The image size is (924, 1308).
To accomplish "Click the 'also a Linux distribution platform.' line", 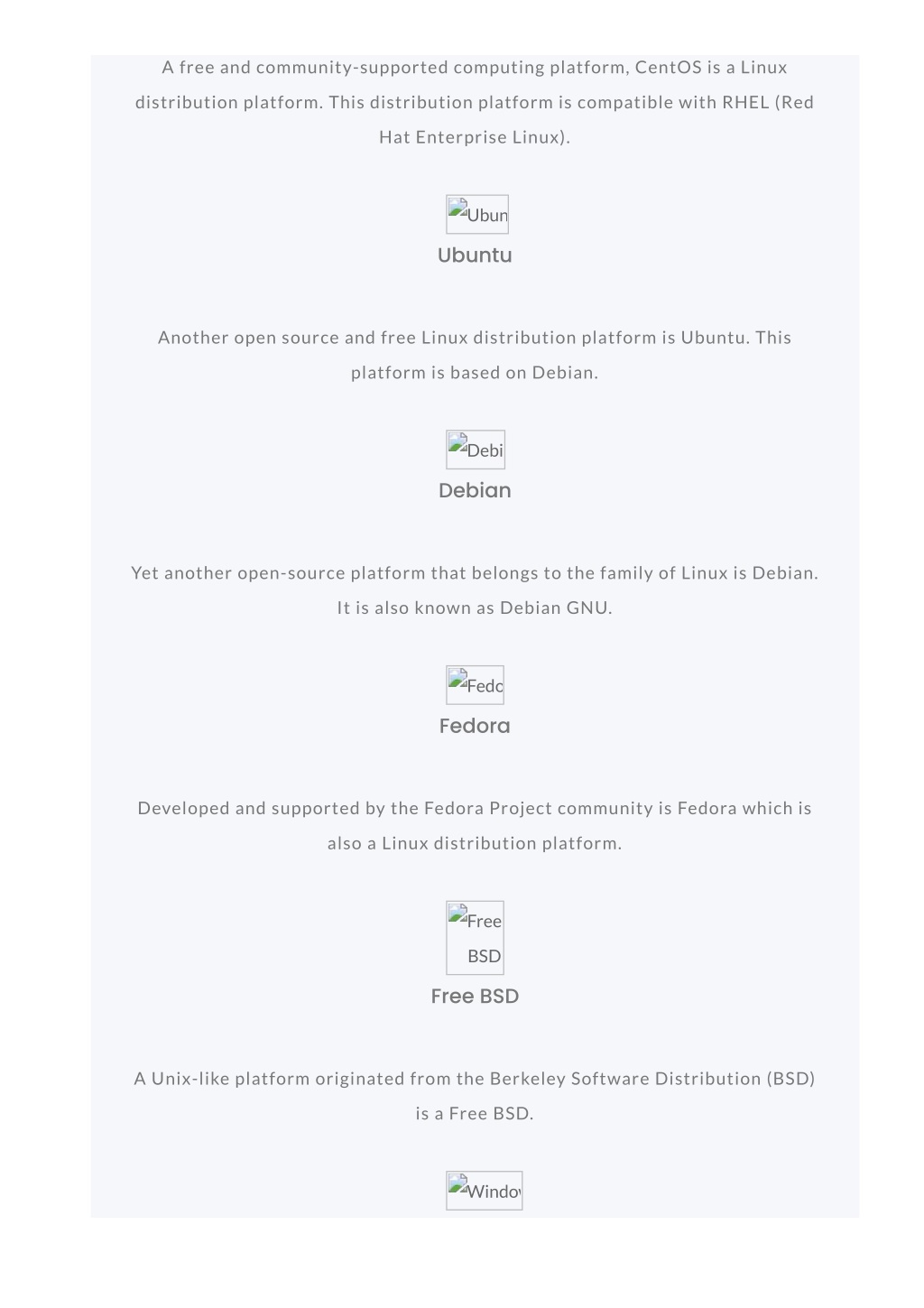I will point(475,843).
